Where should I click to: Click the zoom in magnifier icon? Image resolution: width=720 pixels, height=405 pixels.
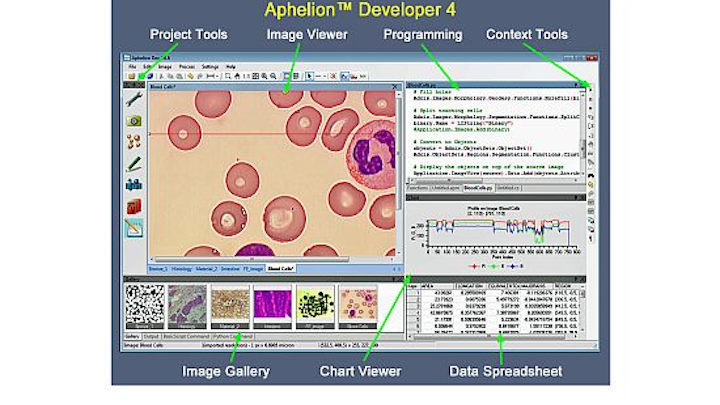pos(264,76)
